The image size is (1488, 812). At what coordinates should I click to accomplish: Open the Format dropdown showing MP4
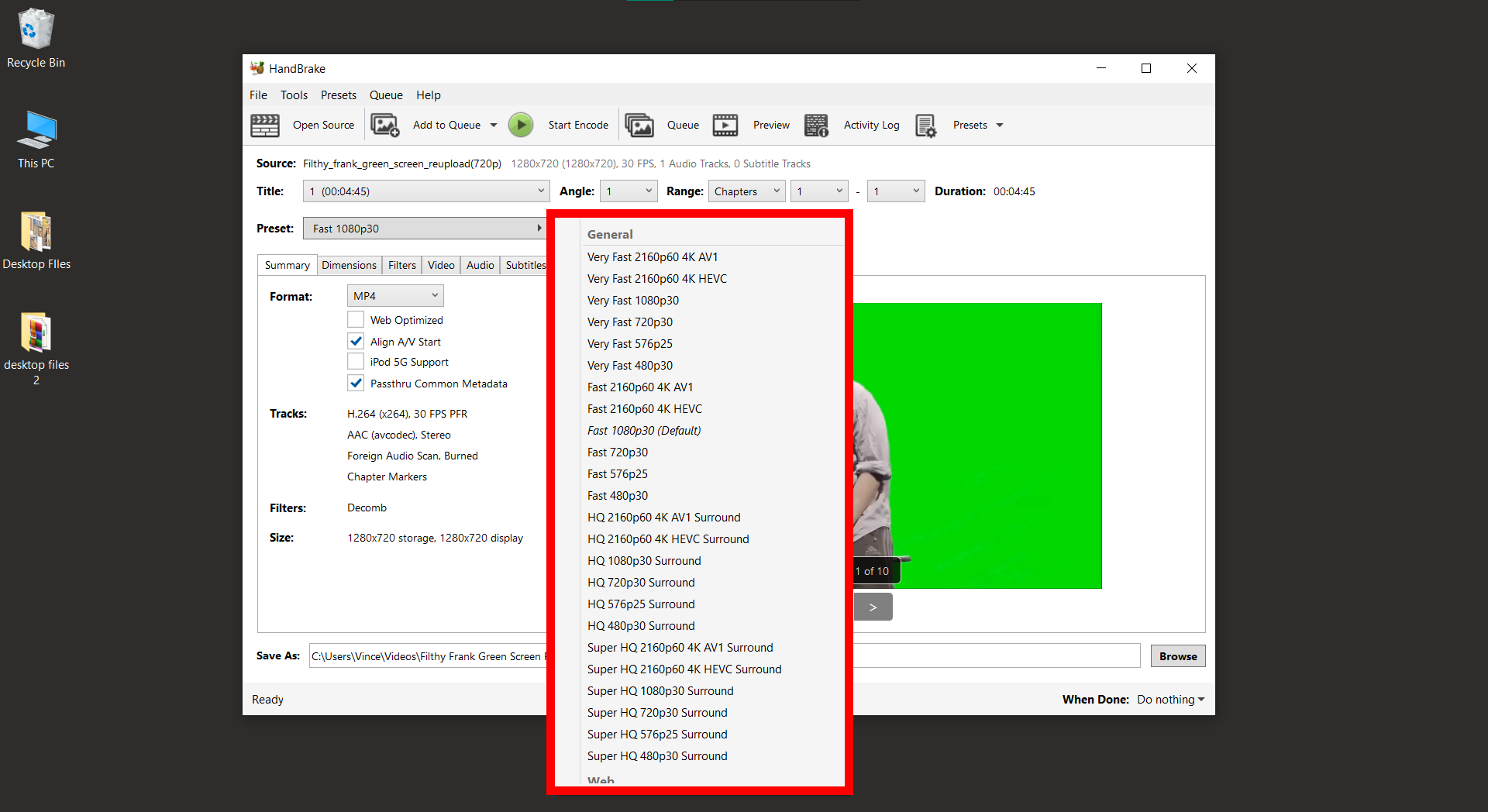395,295
